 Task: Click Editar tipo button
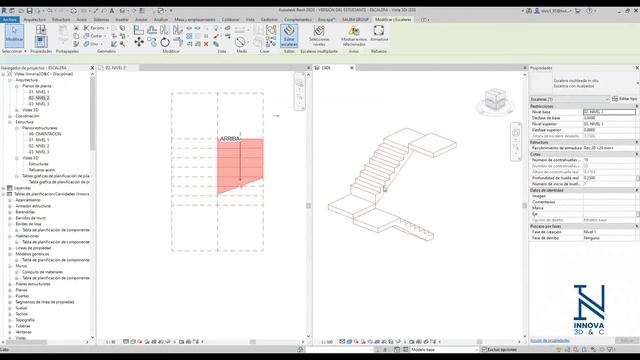[x=625, y=99]
